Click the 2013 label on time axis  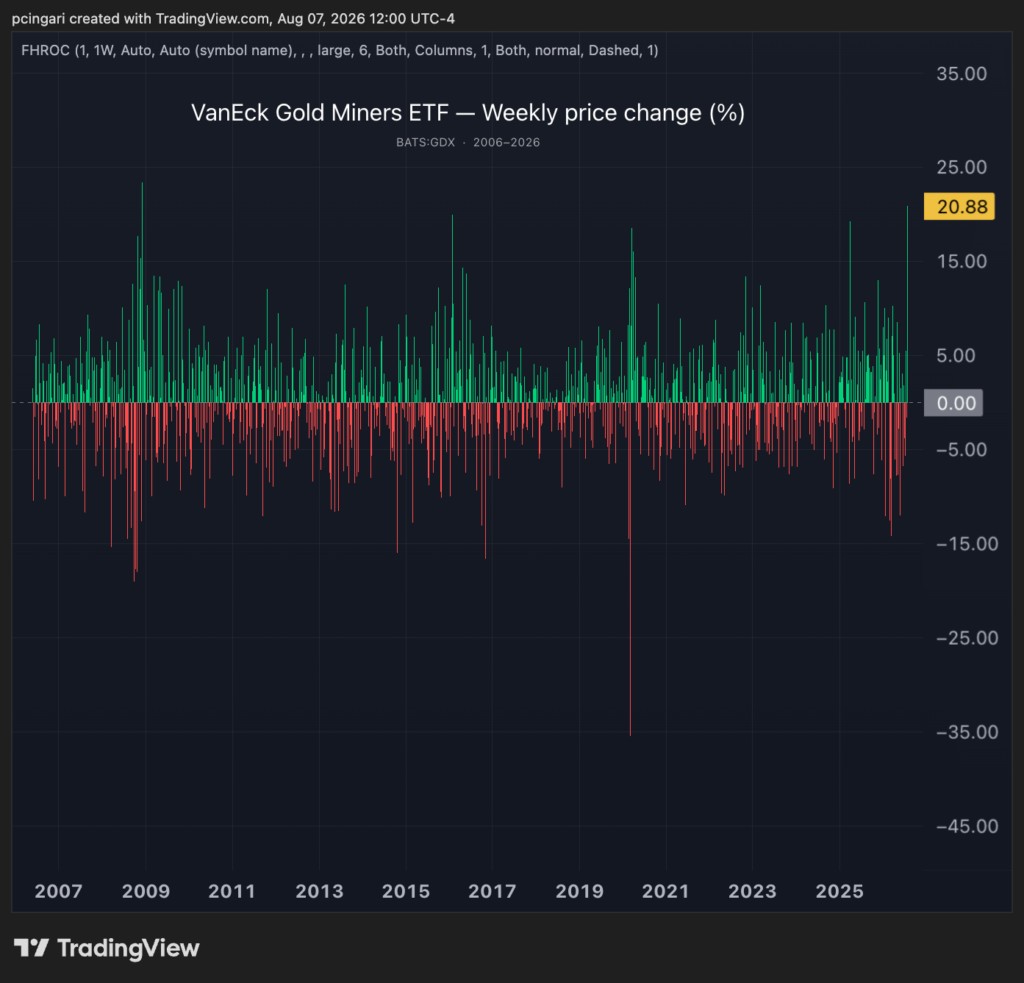[319, 891]
